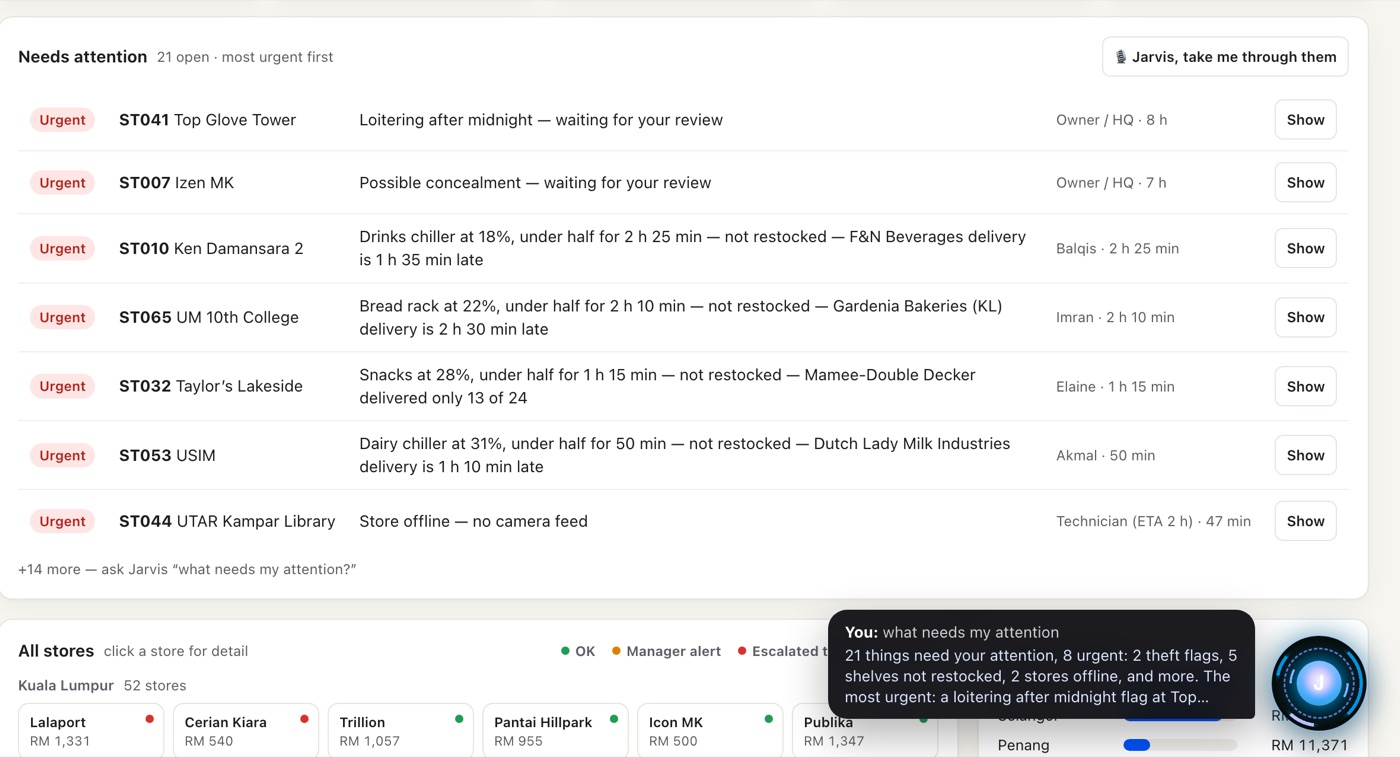This screenshot has height=757, width=1400.
Task: Click "Balqis · 2 h 25 min" assignee text
Action: coord(1117,249)
